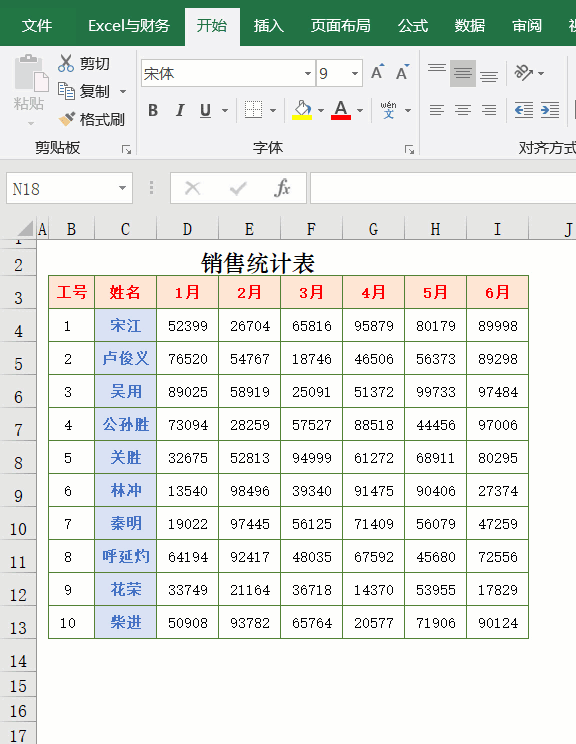Image resolution: width=576 pixels, height=744 pixels.
Task: Align text left
Action: [x=437, y=110]
